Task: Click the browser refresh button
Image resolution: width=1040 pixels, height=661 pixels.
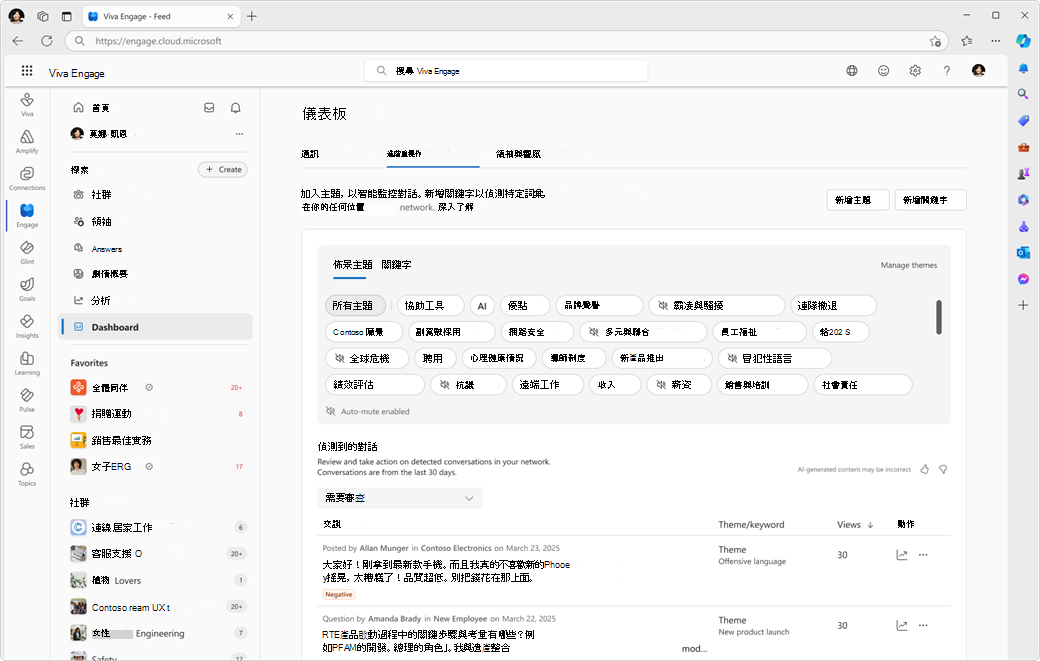Action: point(46,40)
